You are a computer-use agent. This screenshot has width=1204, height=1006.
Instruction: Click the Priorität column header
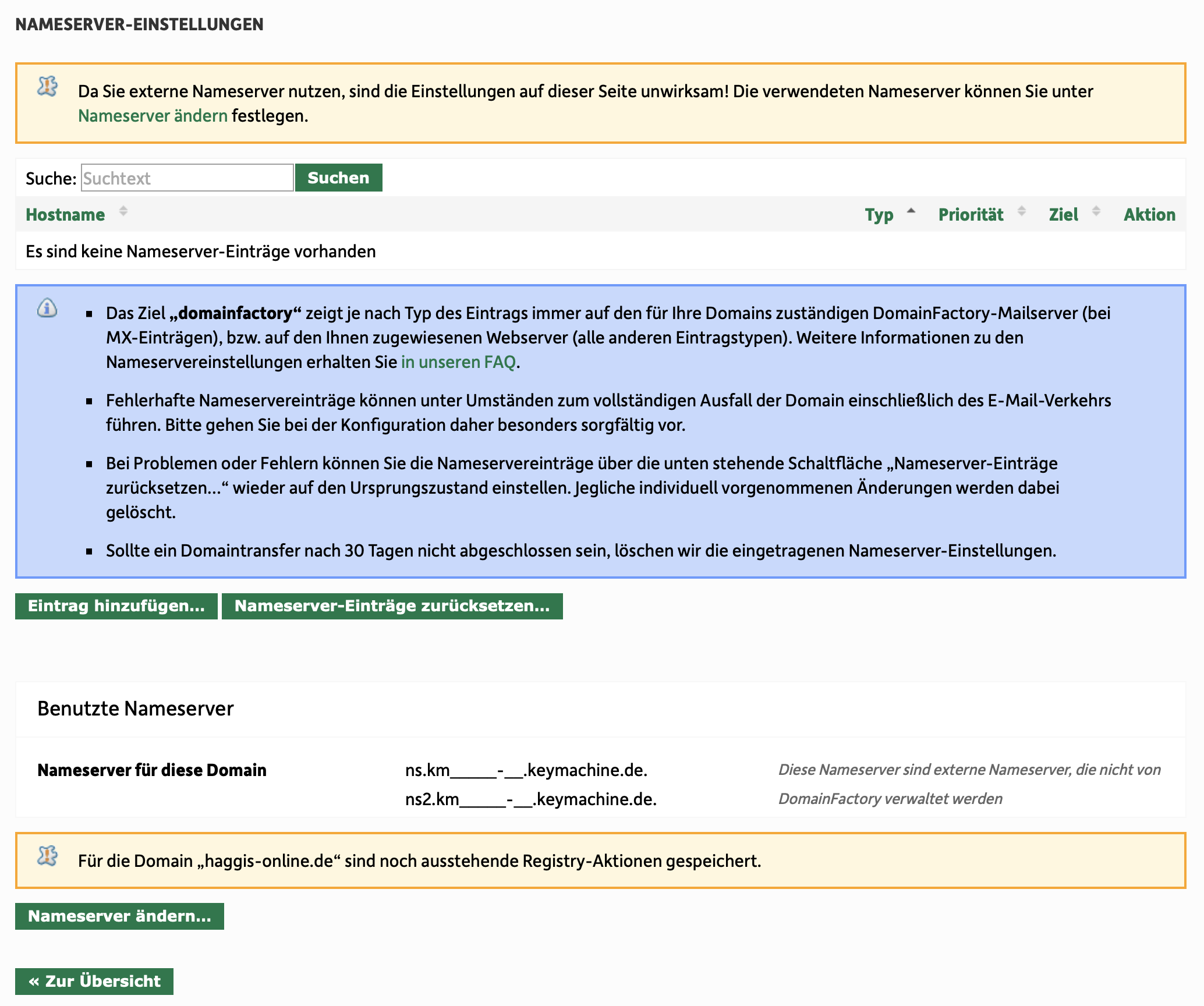(x=971, y=215)
